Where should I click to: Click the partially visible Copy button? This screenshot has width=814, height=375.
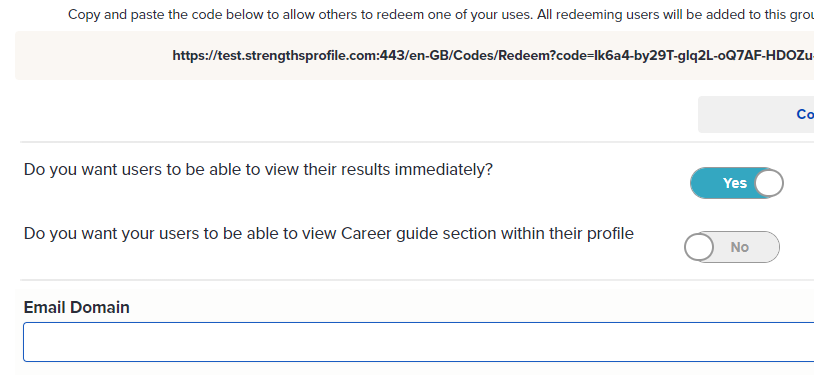click(x=756, y=114)
